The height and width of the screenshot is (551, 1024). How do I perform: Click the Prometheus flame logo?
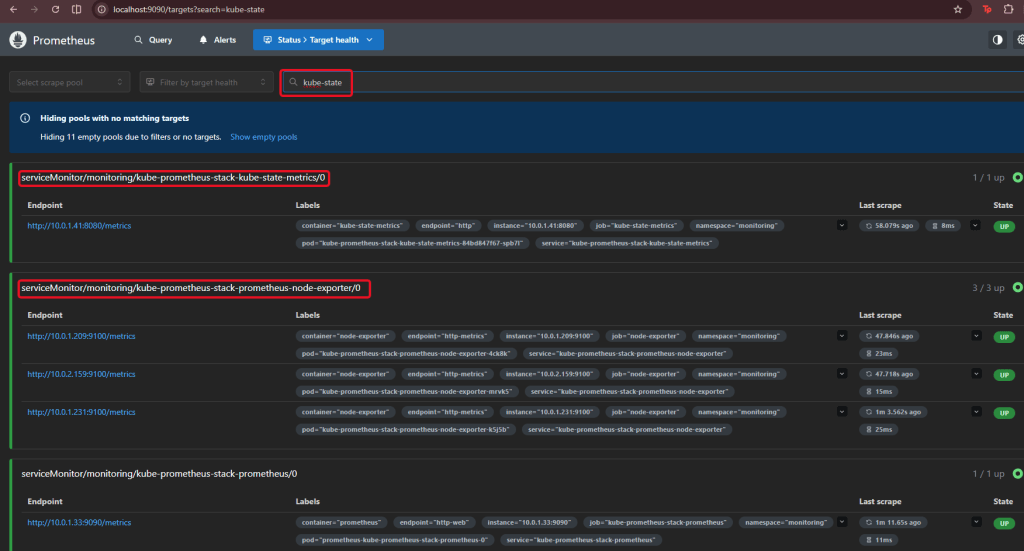click(x=18, y=40)
